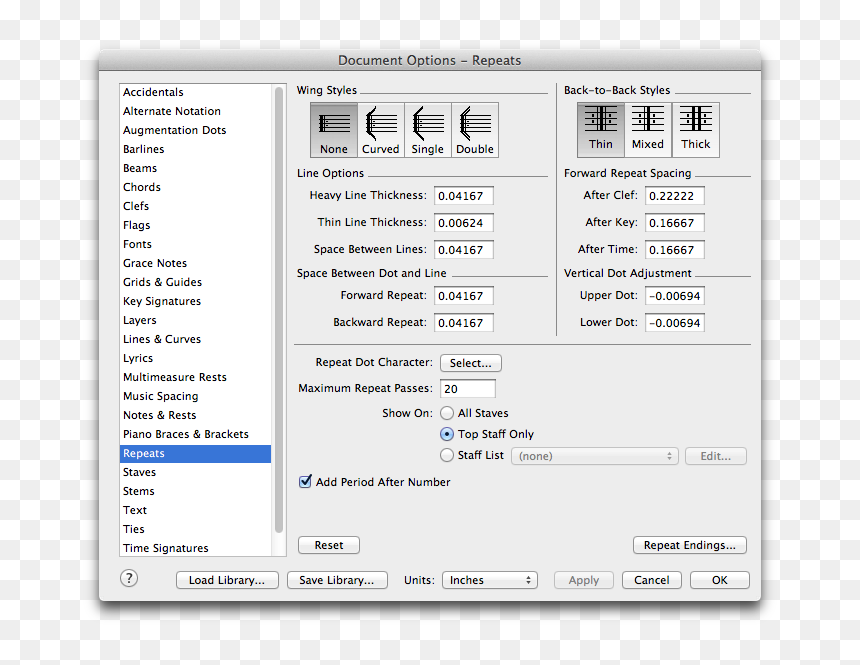860x665 pixels.
Task: Select Multimeasure Rests in the list
Action: [x=195, y=377]
